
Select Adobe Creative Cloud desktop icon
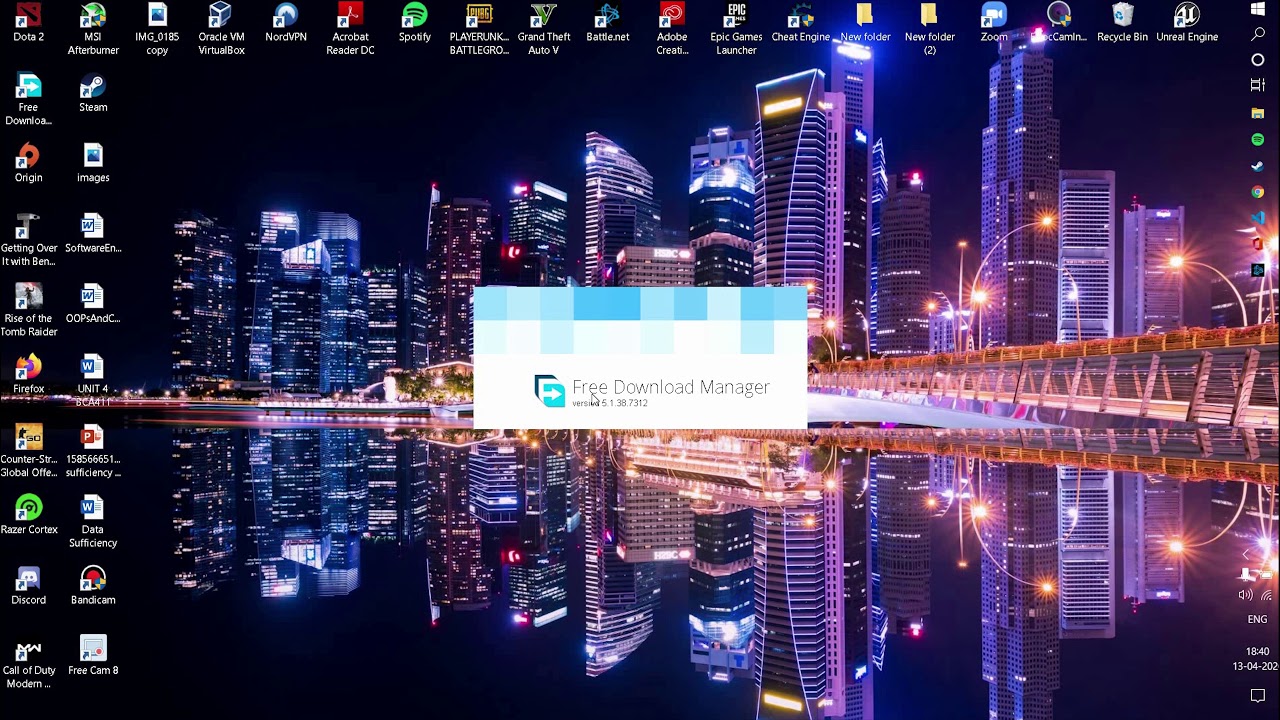point(672,30)
